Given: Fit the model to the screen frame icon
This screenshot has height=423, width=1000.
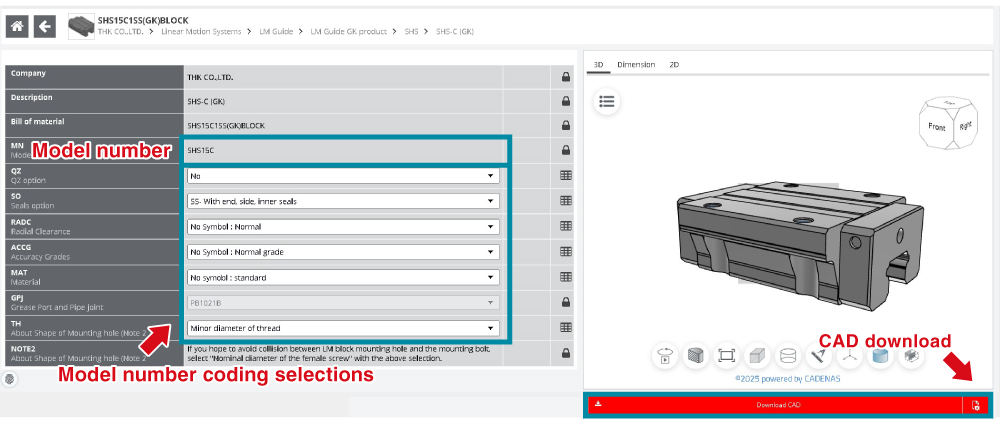Looking at the screenshot, I should point(725,356).
